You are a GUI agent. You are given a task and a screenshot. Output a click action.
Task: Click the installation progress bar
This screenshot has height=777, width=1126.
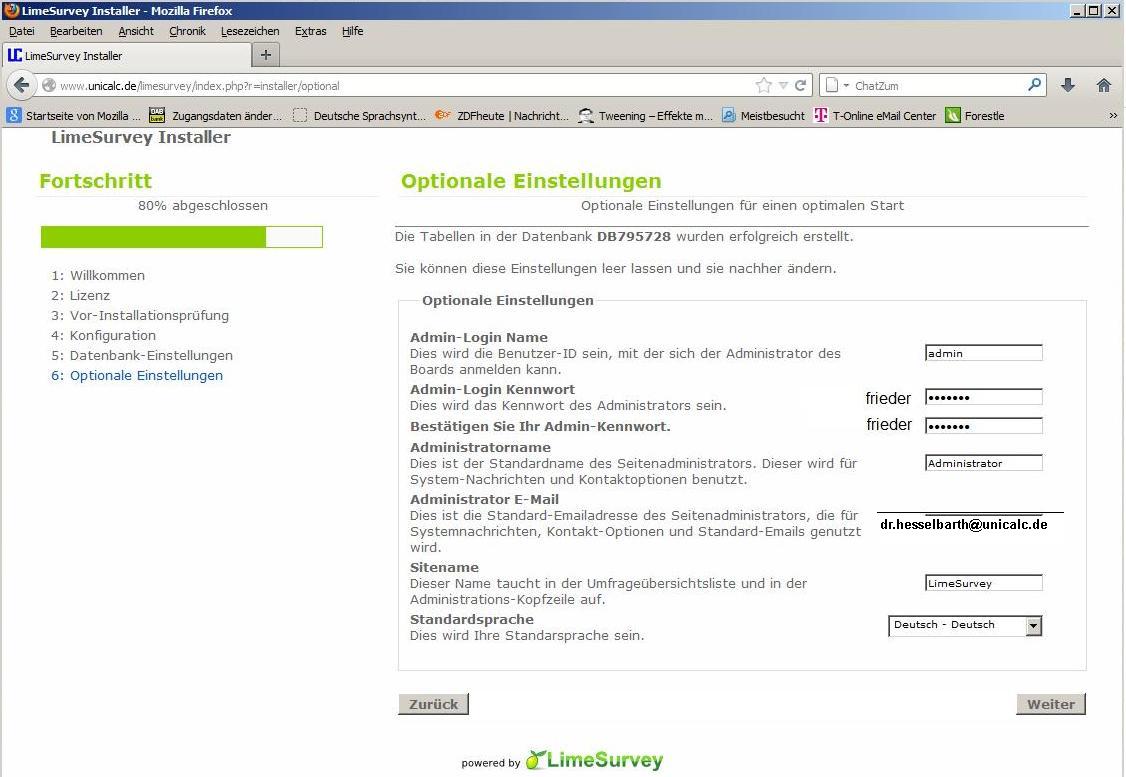(182, 237)
